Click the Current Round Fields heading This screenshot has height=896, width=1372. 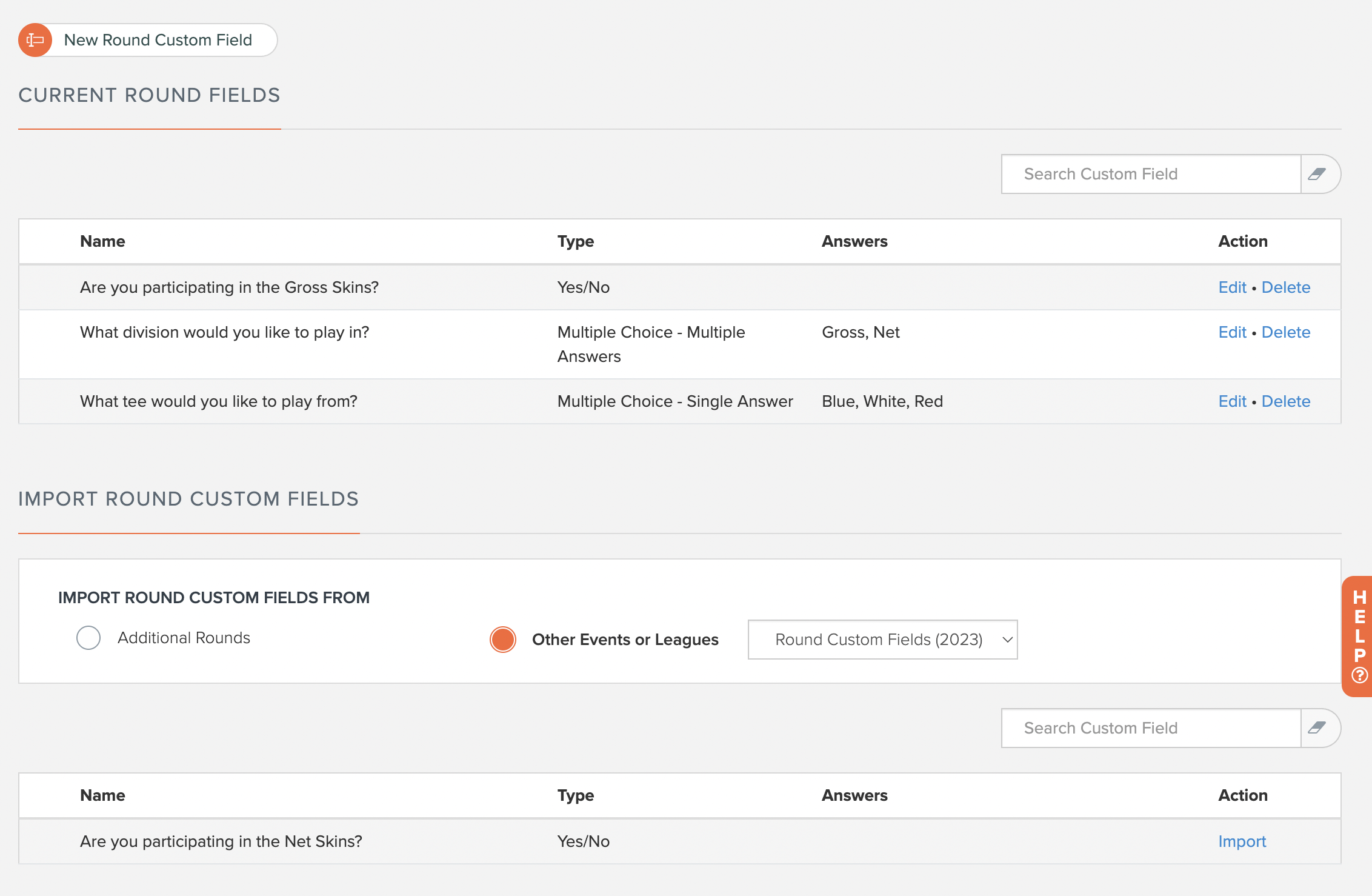tap(149, 95)
